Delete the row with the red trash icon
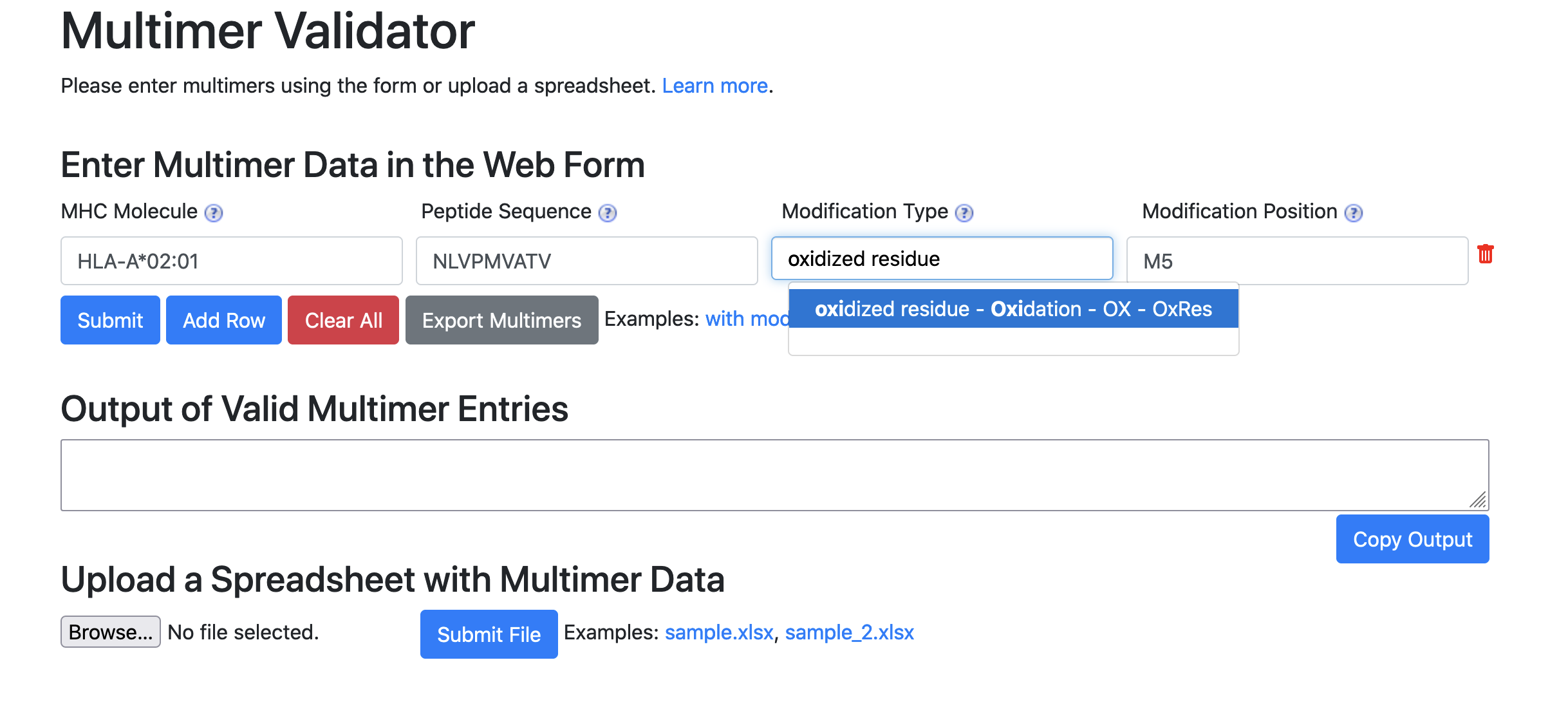This screenshot has width=1568, height=716. 1485,254
